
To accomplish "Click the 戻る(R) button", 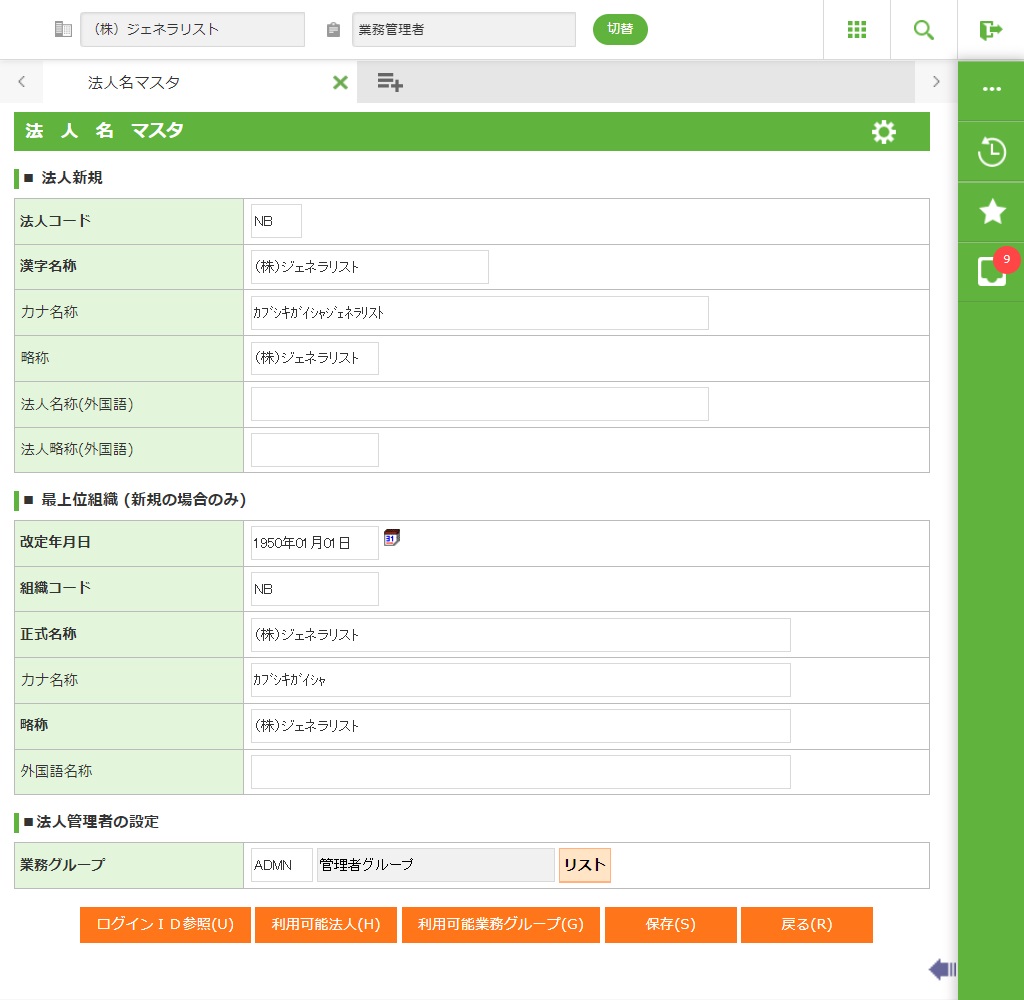I will [806, 925].
